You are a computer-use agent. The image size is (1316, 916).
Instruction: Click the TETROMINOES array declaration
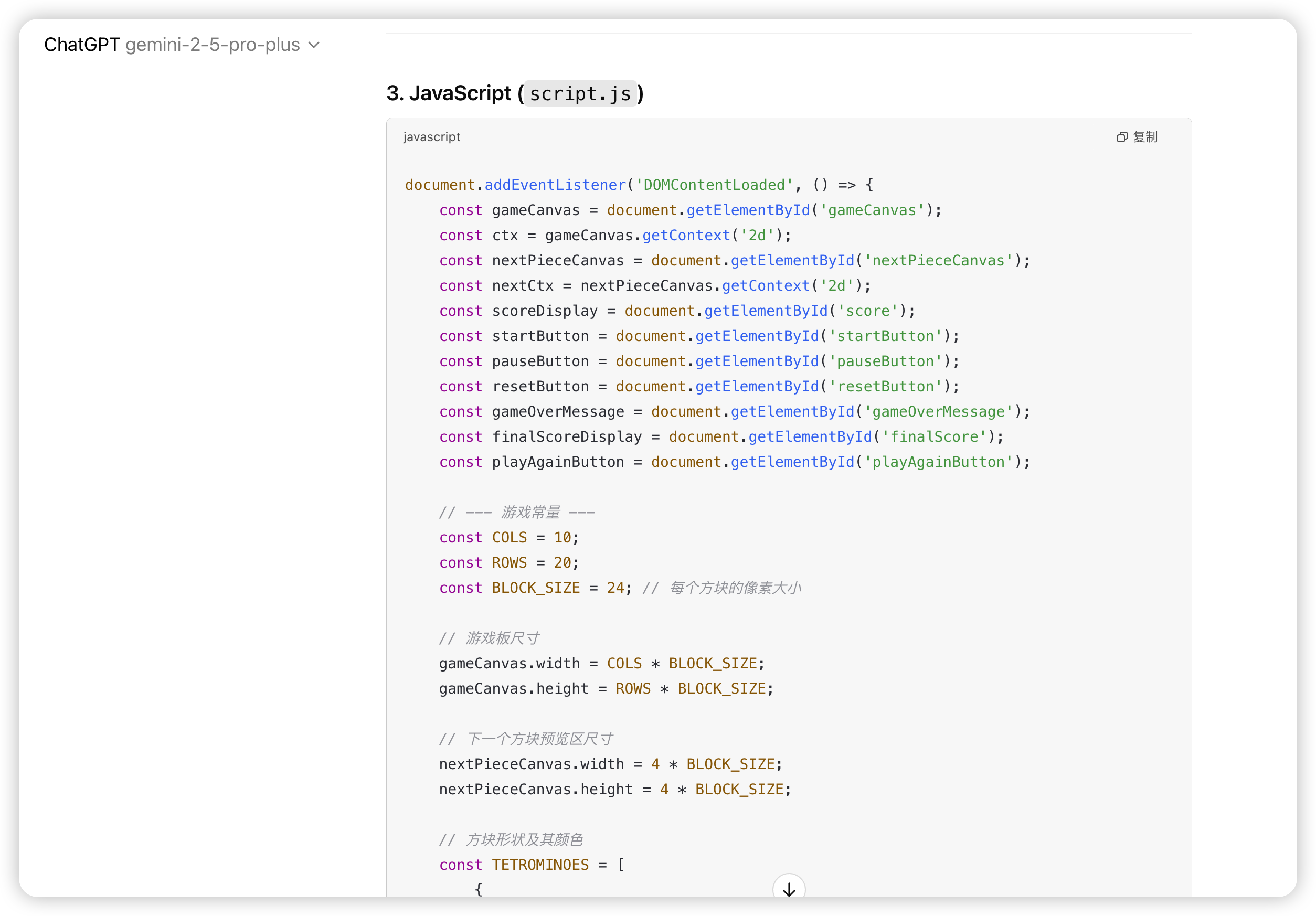[x=540, y=865]
